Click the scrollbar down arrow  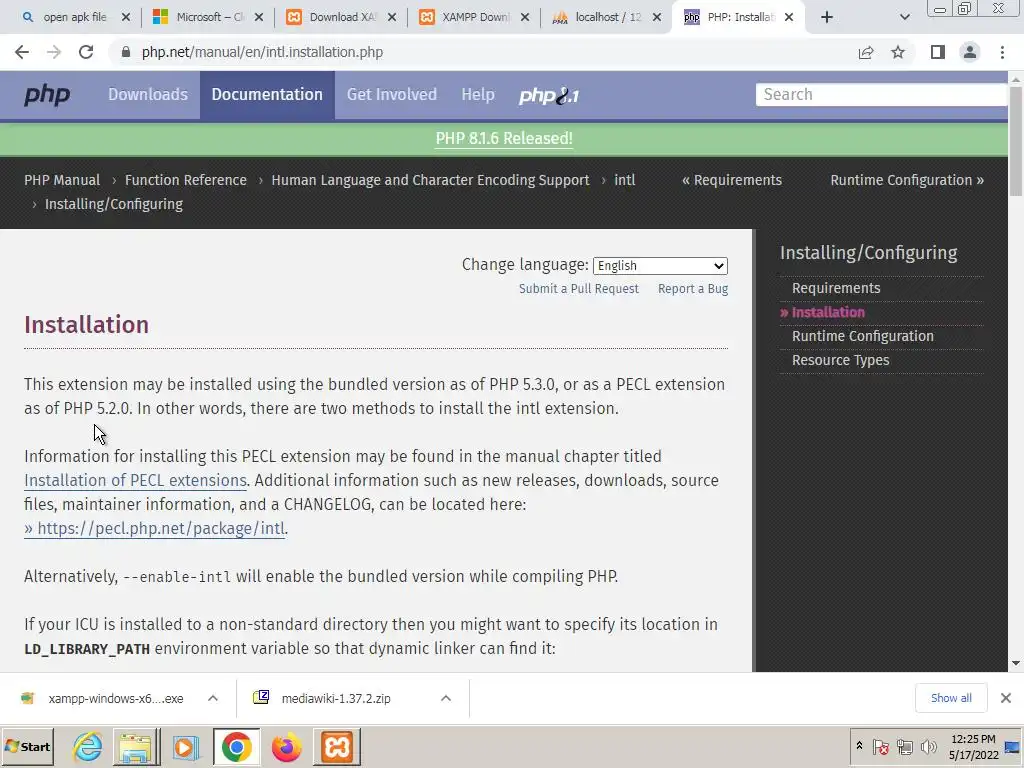(x=1016, y=664)
